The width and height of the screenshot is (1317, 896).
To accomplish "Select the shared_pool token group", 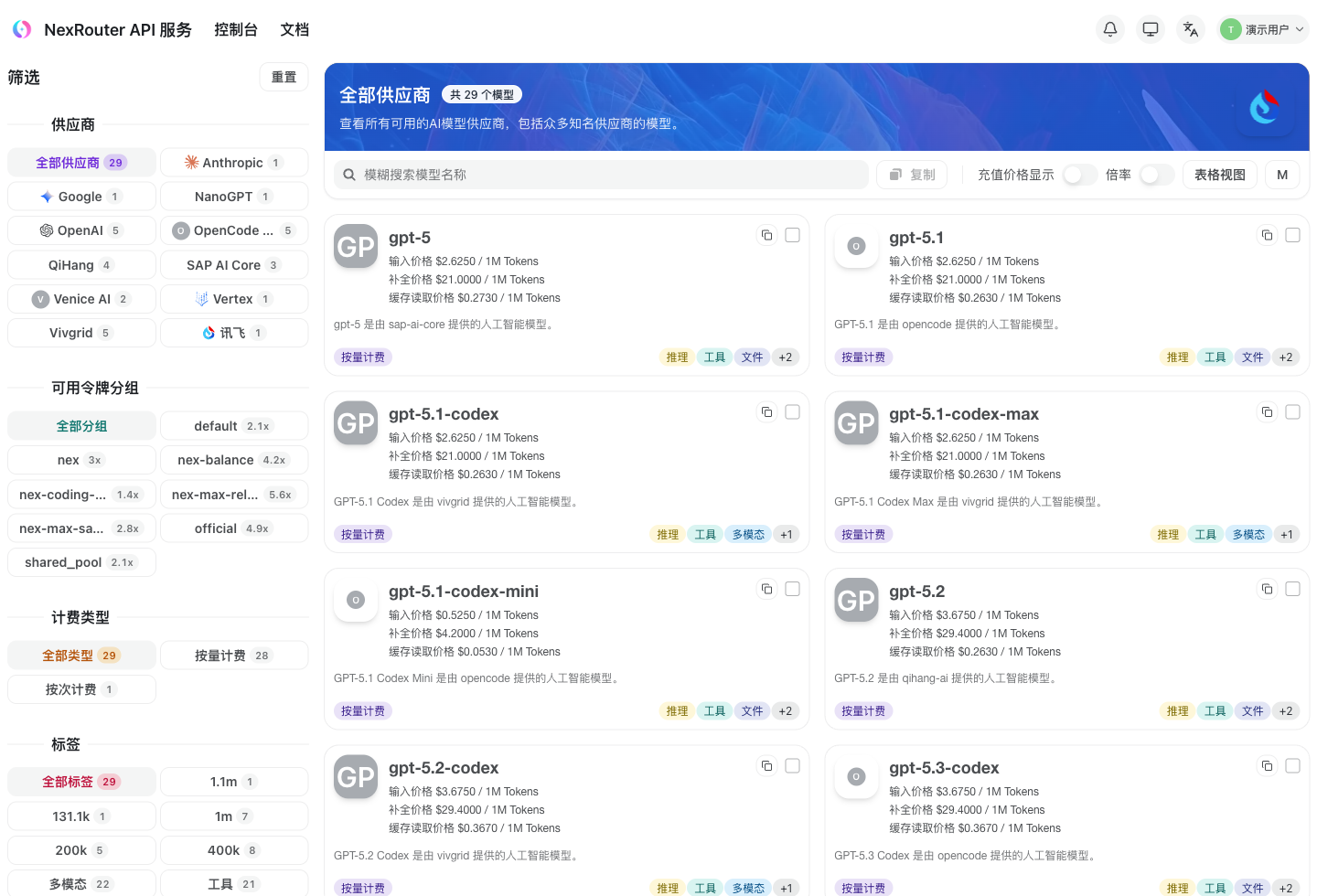I will coord(81,562).
